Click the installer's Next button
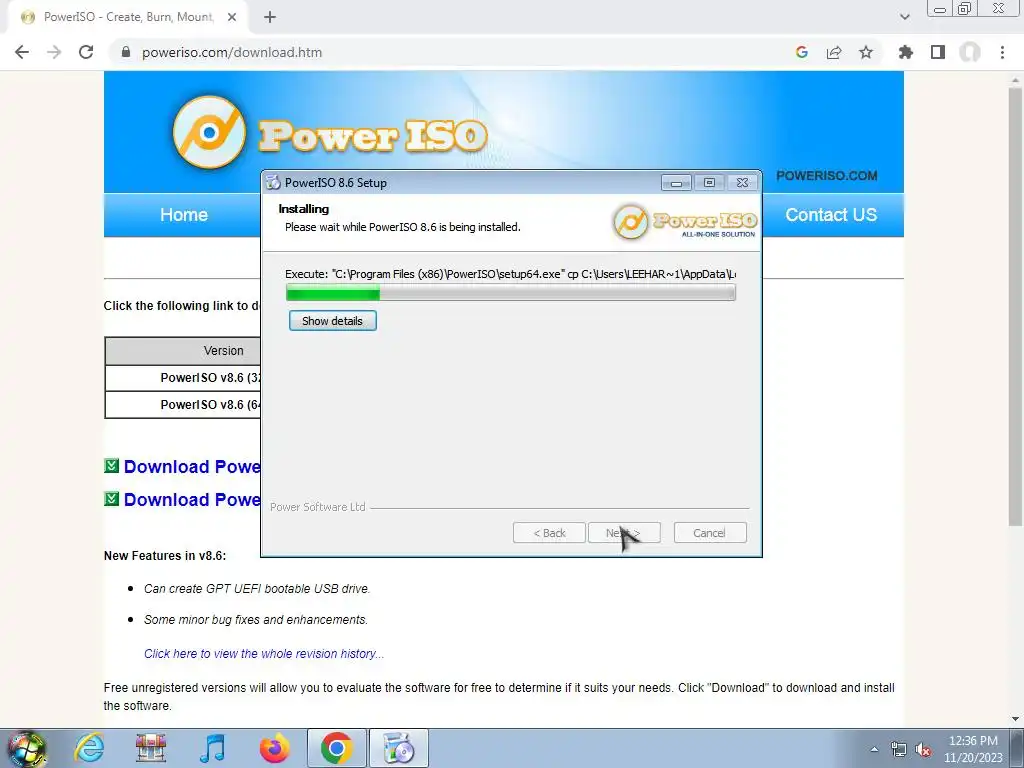Viewport: 1024px width, 768px height. [624, 533]
